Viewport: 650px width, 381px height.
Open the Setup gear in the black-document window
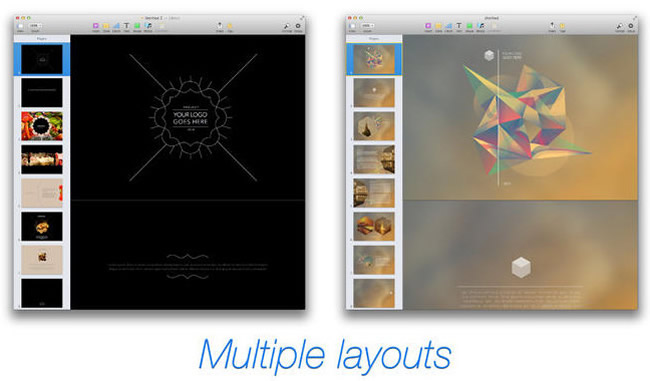pyautogui.click(x=298, y=27)
